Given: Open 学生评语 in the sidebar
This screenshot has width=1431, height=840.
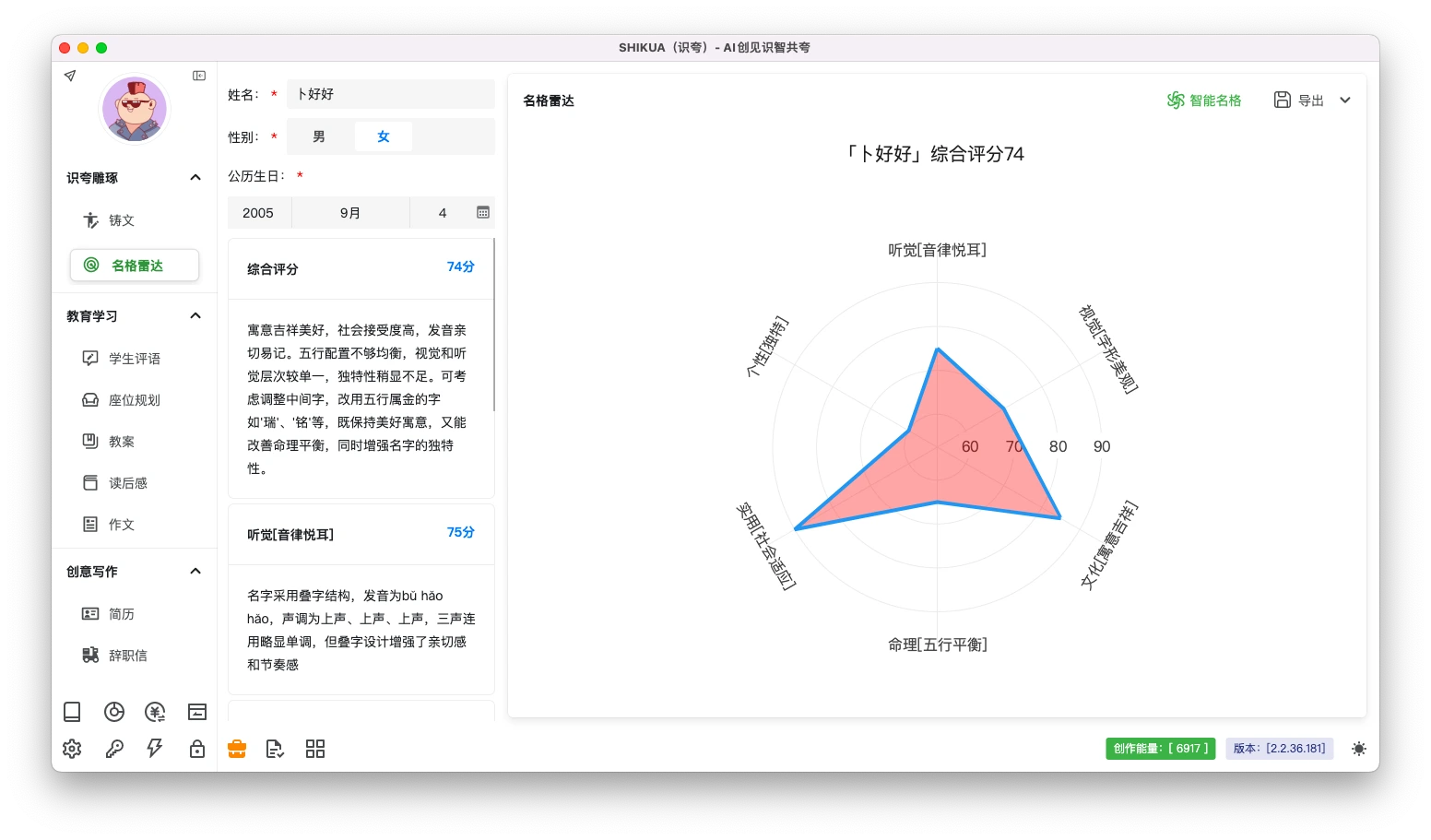Looking at the screenshot, I should 134,359.
